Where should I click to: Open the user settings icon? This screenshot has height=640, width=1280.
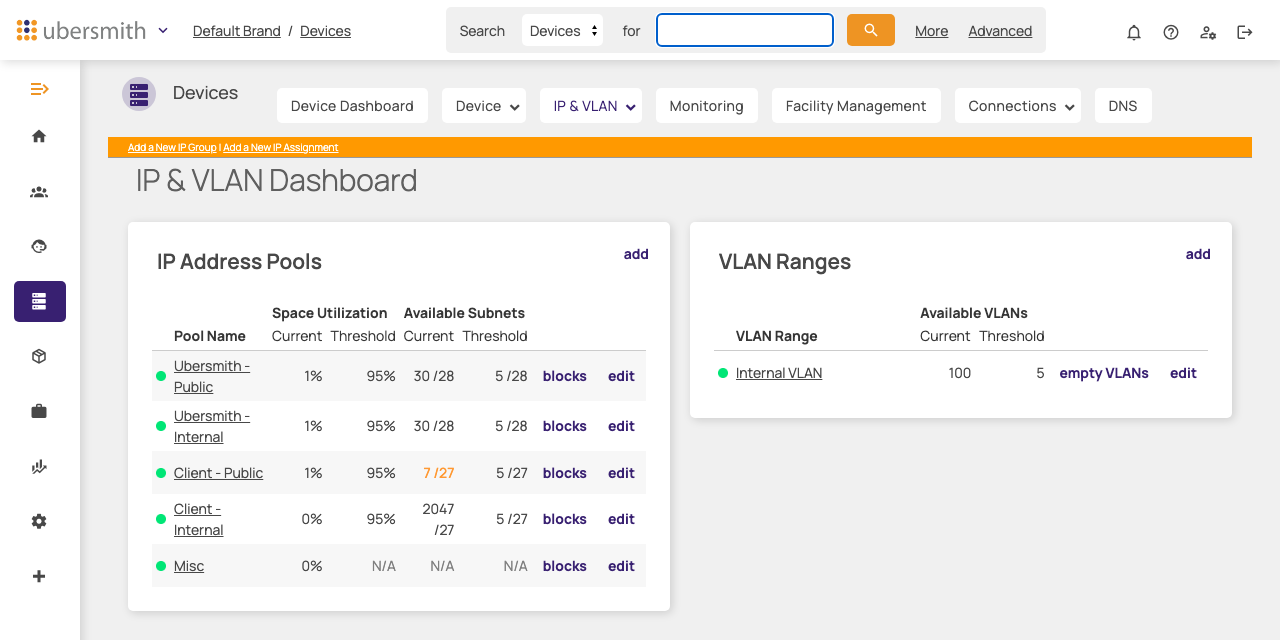coord(1208,32)
